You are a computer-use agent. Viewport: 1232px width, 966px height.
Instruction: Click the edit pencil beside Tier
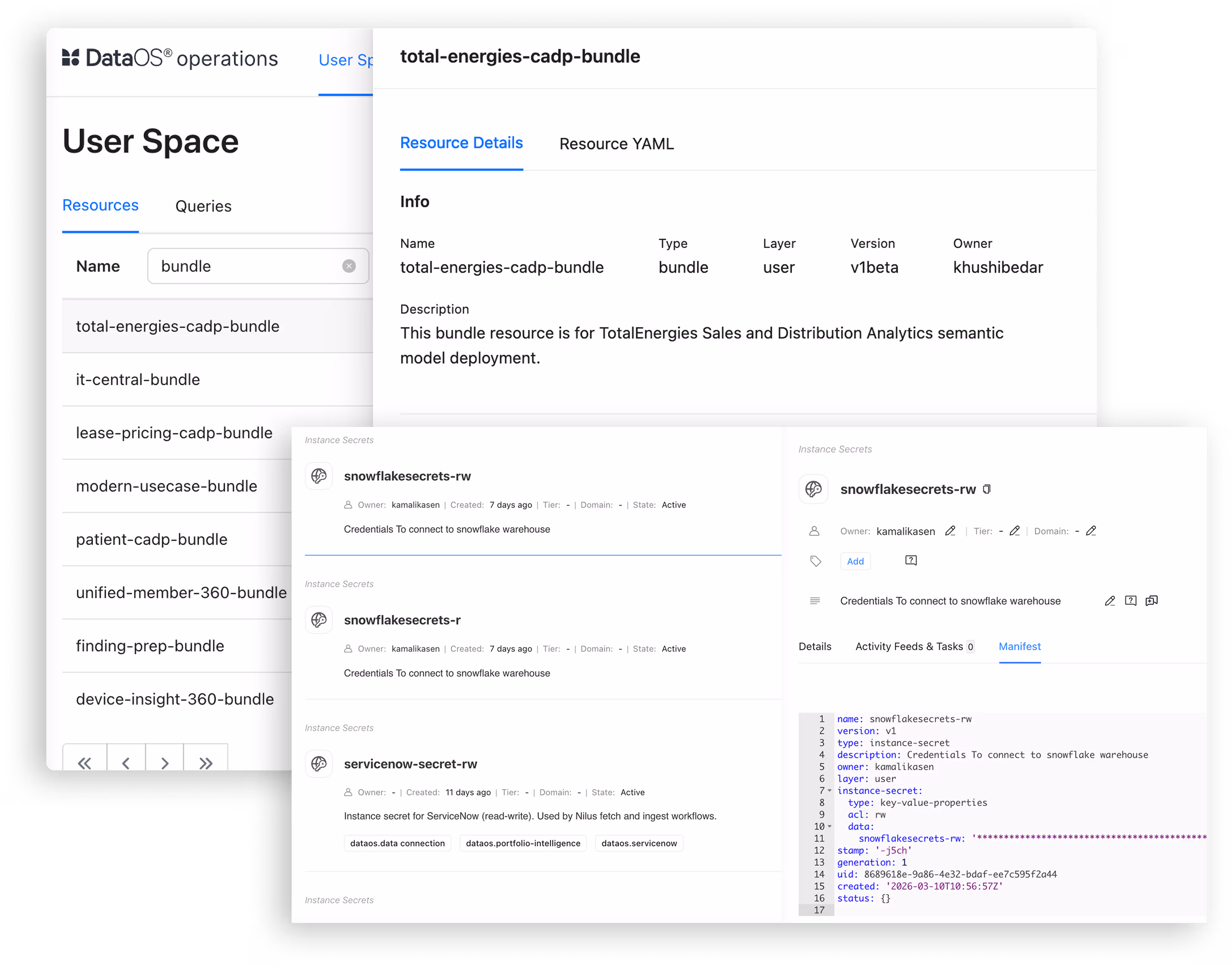pyautogui.click(x=1014, y=531)
